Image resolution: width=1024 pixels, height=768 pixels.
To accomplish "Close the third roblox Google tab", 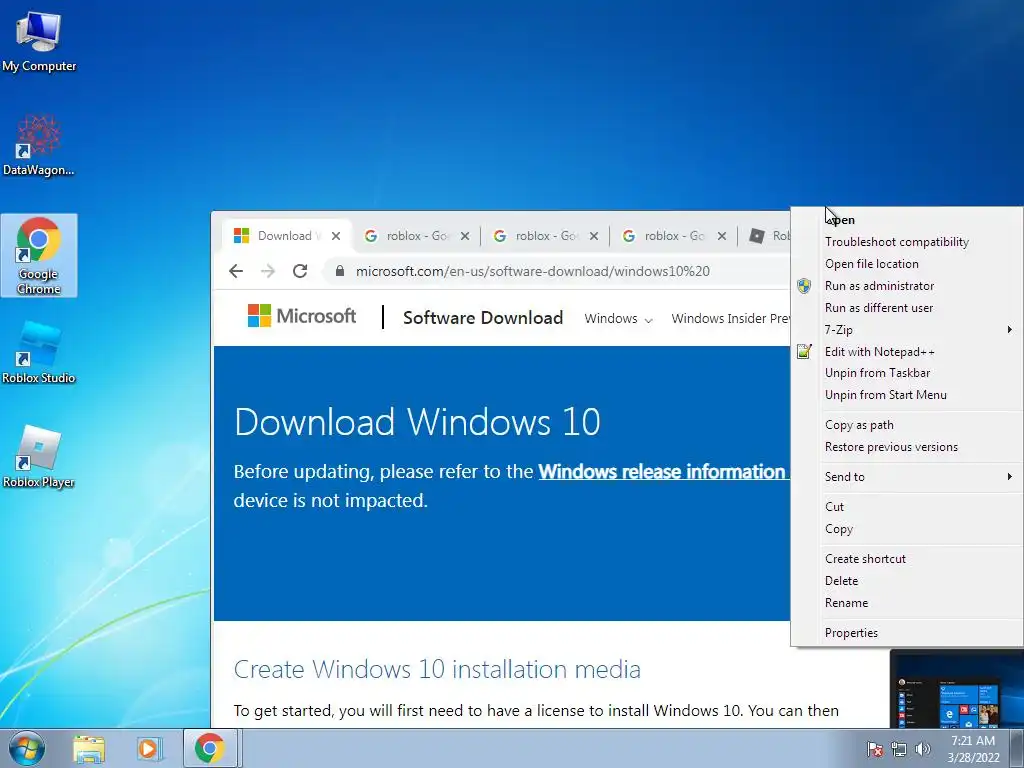I will [722, 236].
